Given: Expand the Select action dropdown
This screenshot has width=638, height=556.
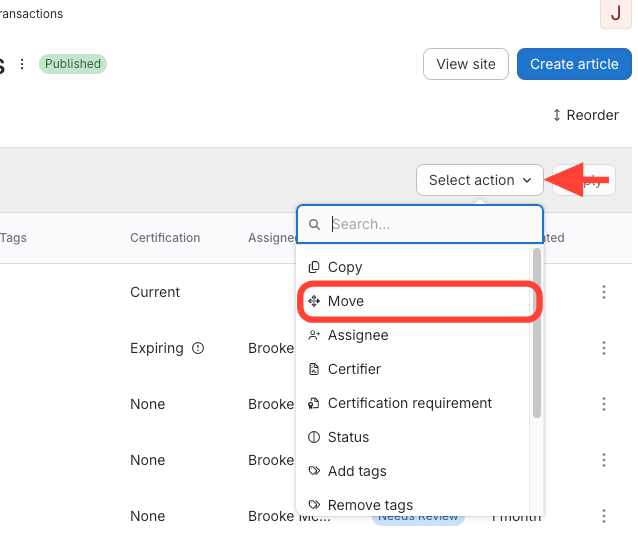Looking at the screenshot, I should (480, 180).
